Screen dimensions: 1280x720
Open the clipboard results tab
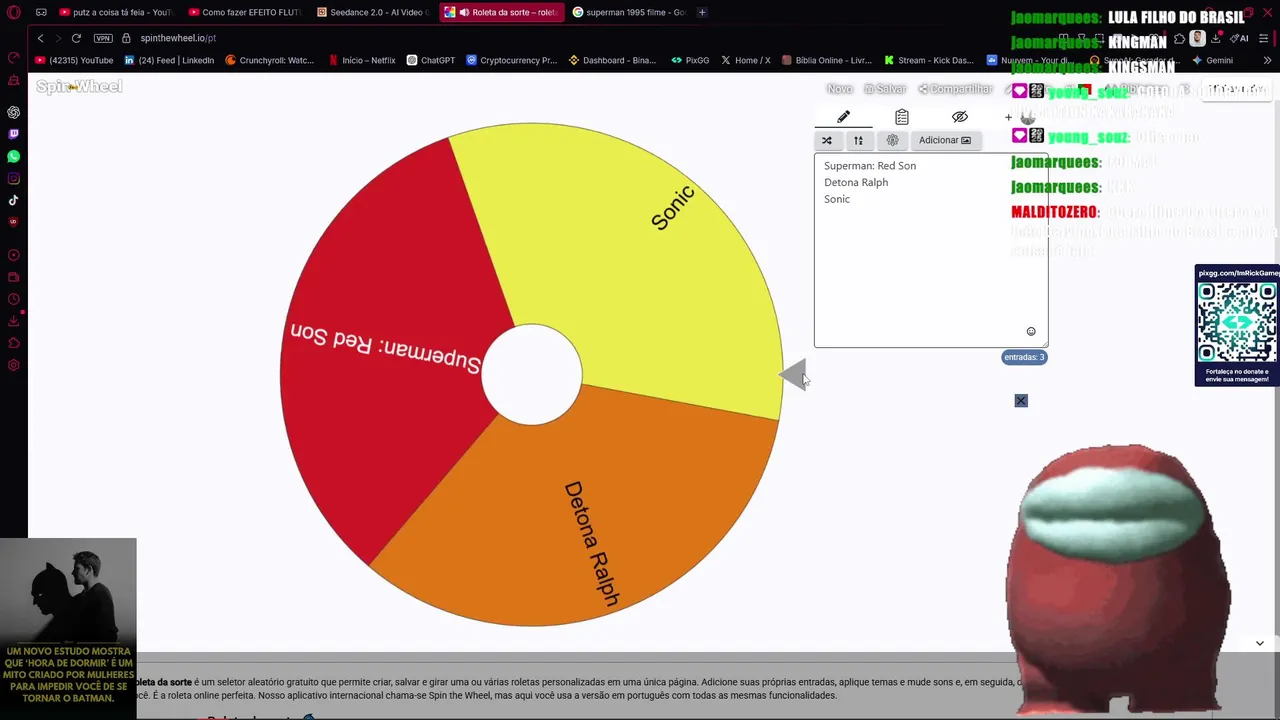901,117
